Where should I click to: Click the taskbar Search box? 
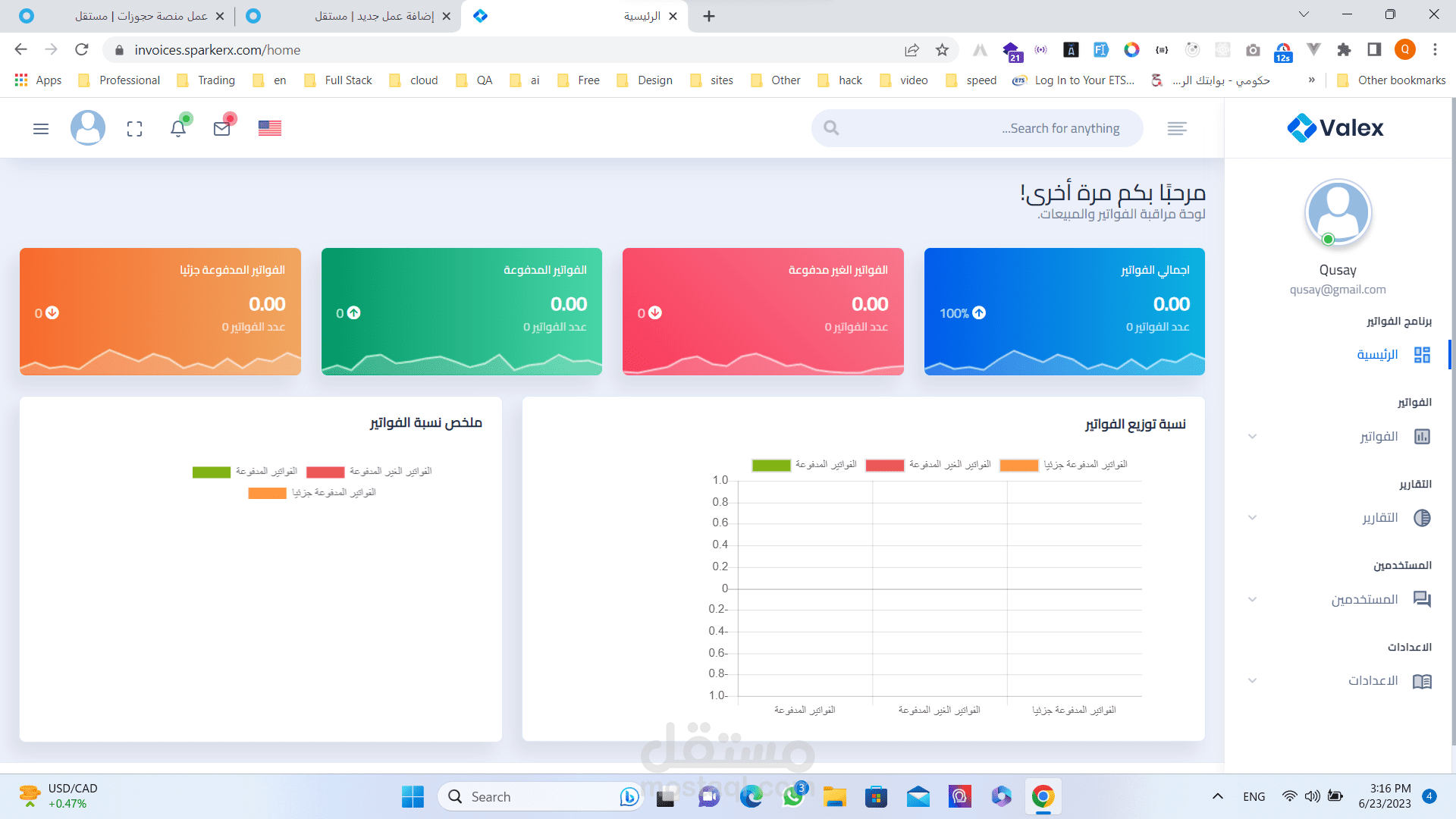[540, 796]
